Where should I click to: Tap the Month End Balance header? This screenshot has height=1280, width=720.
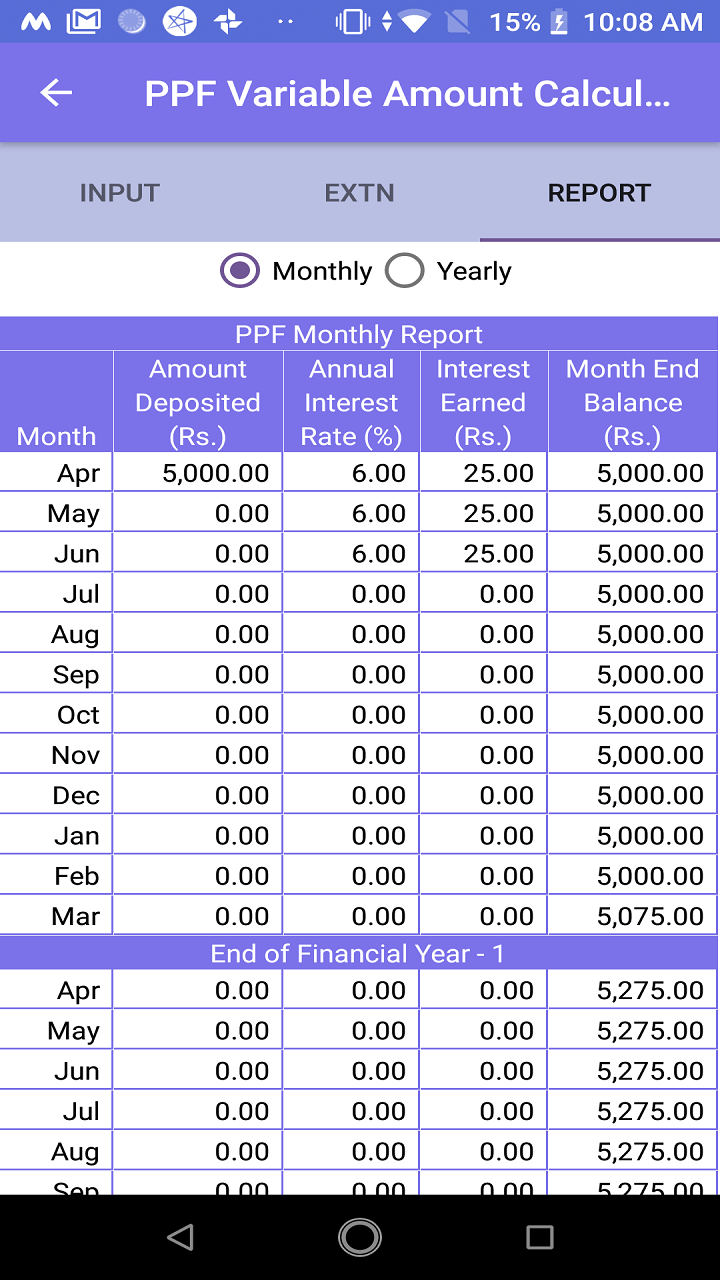click(x=633, y=402)
